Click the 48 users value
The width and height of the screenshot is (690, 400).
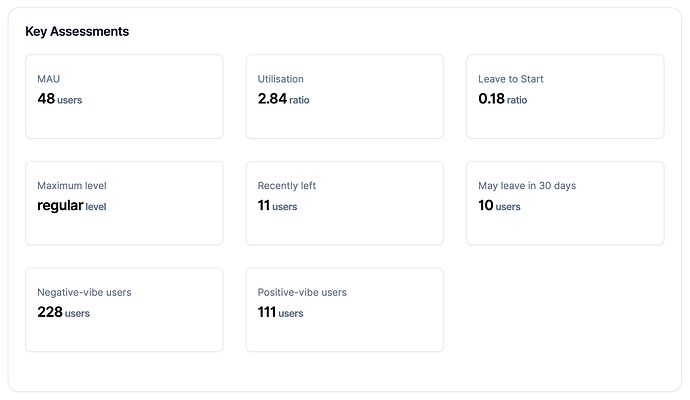(59, 99)
